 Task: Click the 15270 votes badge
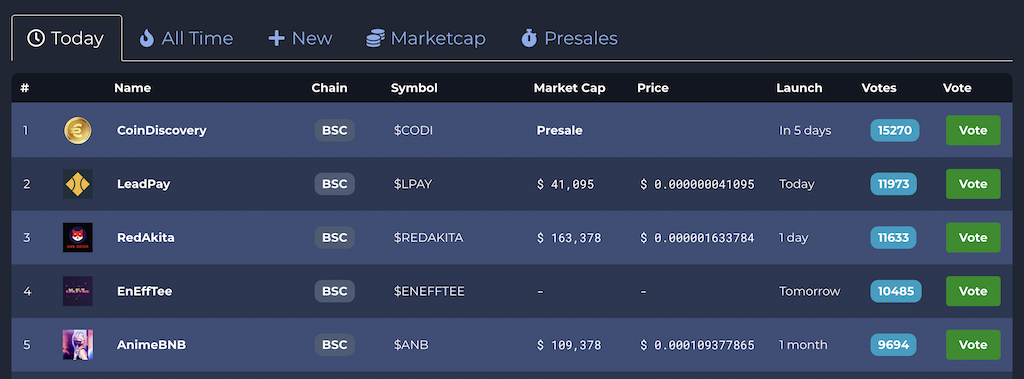pos(895,131)
